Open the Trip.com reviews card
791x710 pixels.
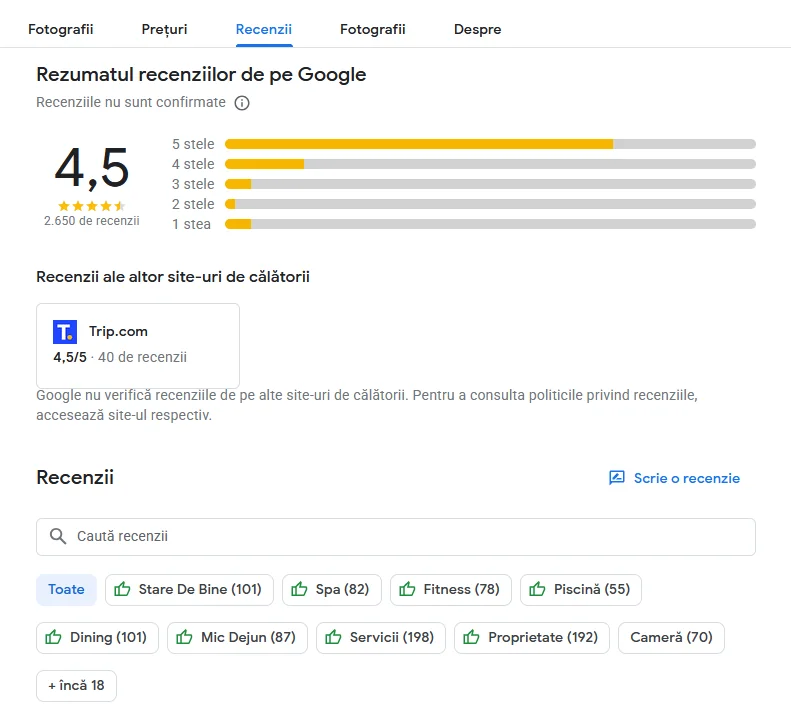[x=138, y=346]
